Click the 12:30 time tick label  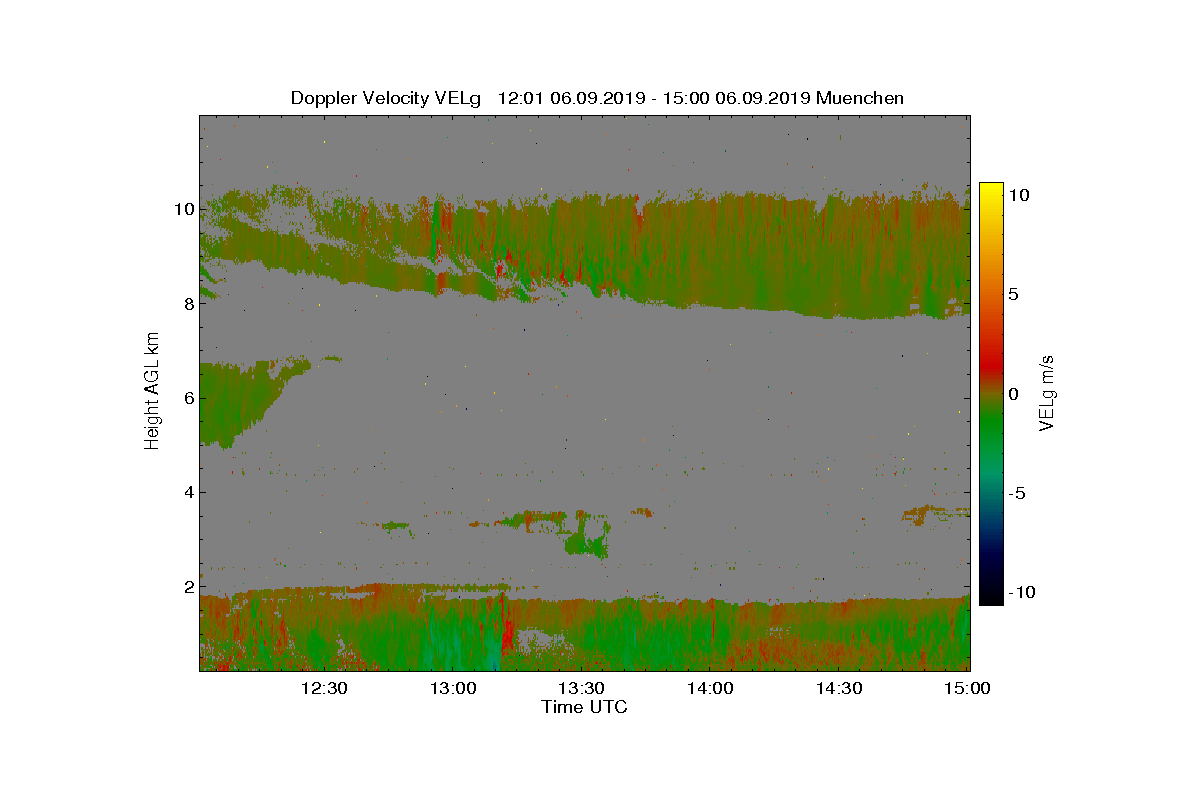pyautogui.click(x=323, y=688)
